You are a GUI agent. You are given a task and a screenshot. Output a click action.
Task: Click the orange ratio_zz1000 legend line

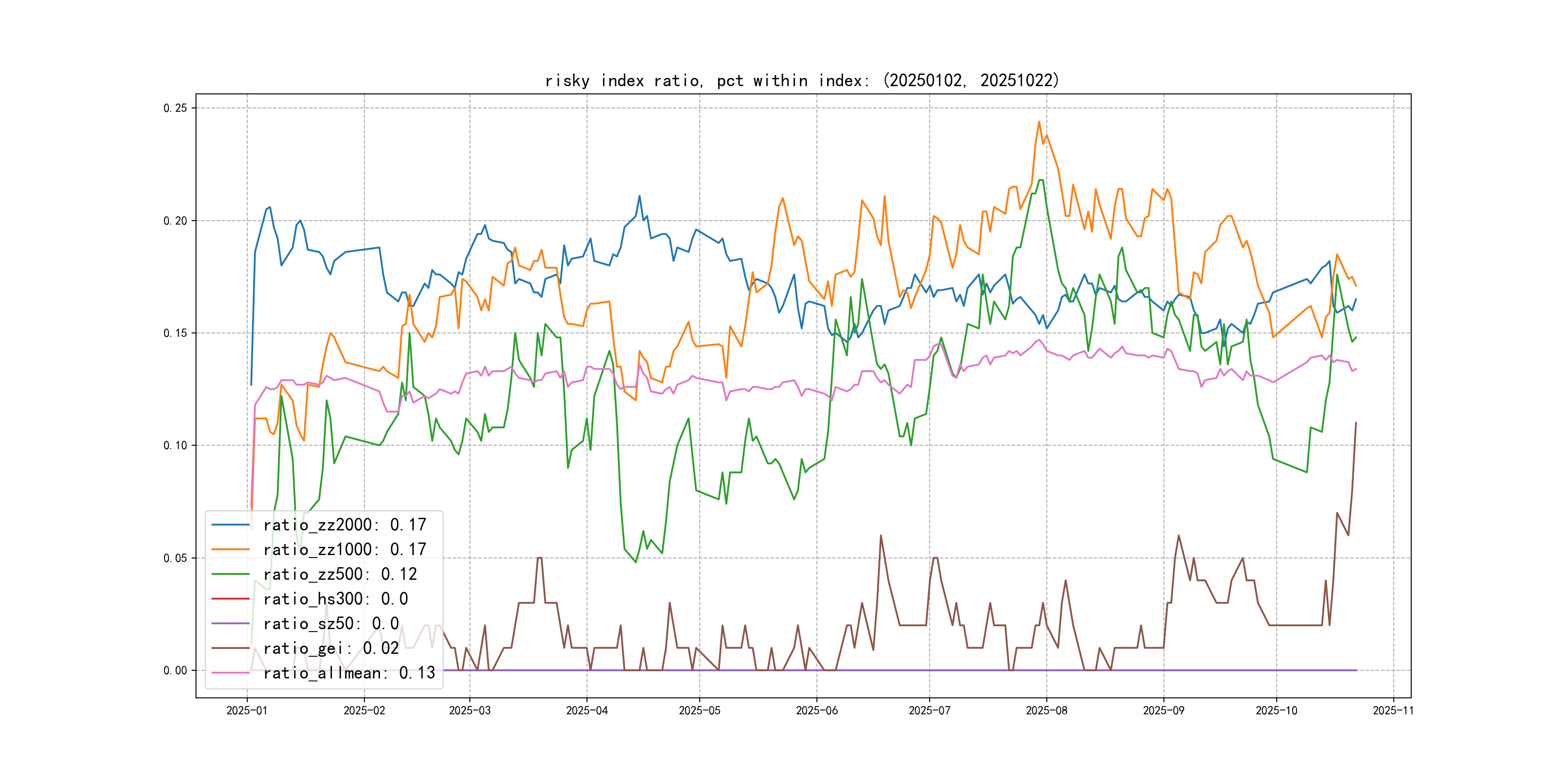click(x=230, y=550)
